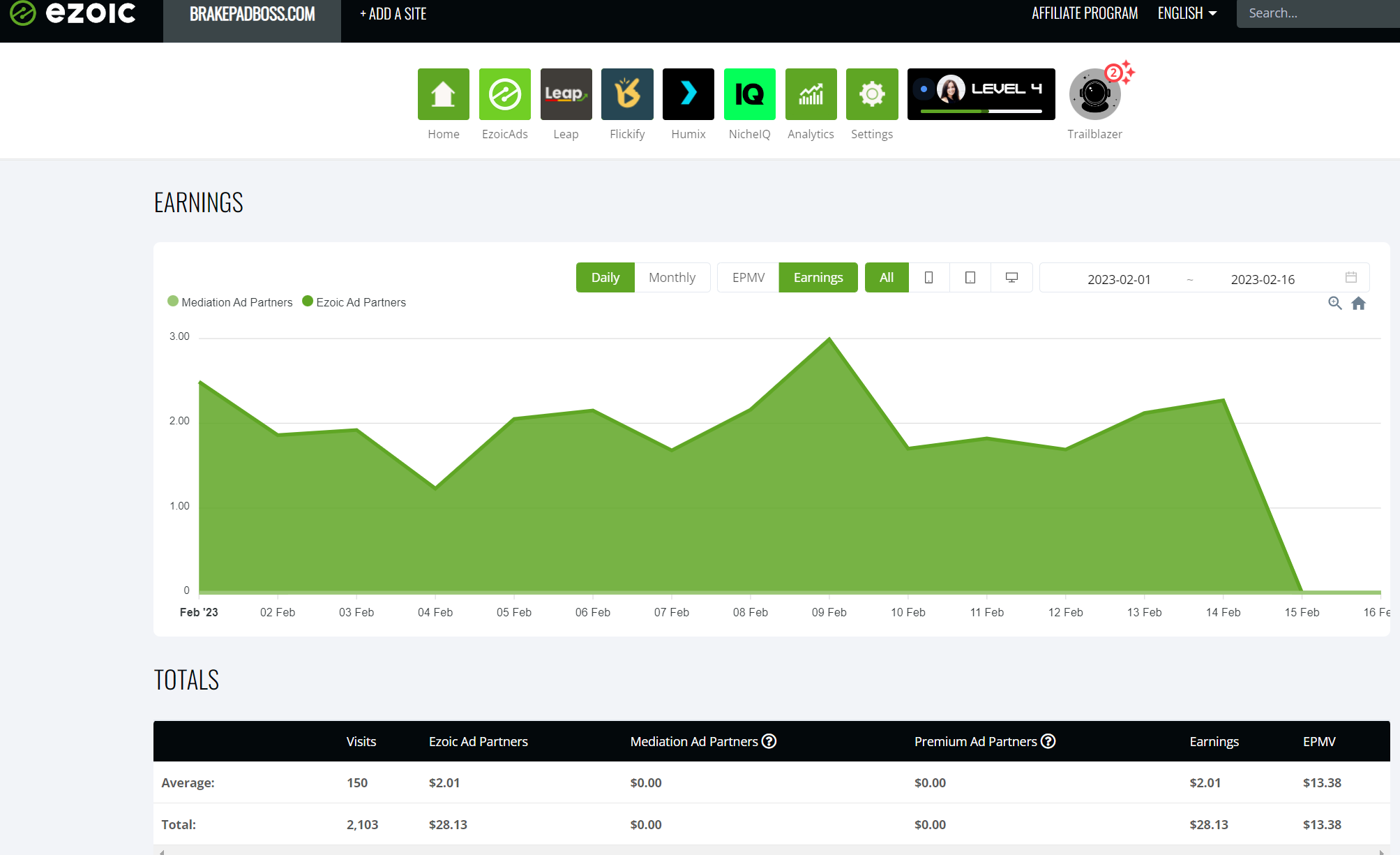Open the Analytics app icon
This screenshot has width=1400, height=855.
click(811, 94)
